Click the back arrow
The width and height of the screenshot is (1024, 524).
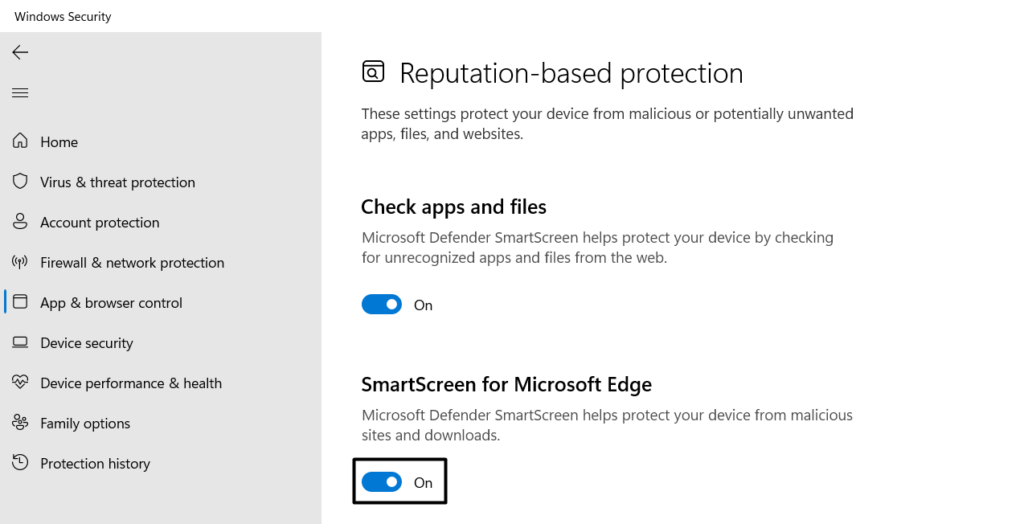pyautogui.click(x=20, y=52)
